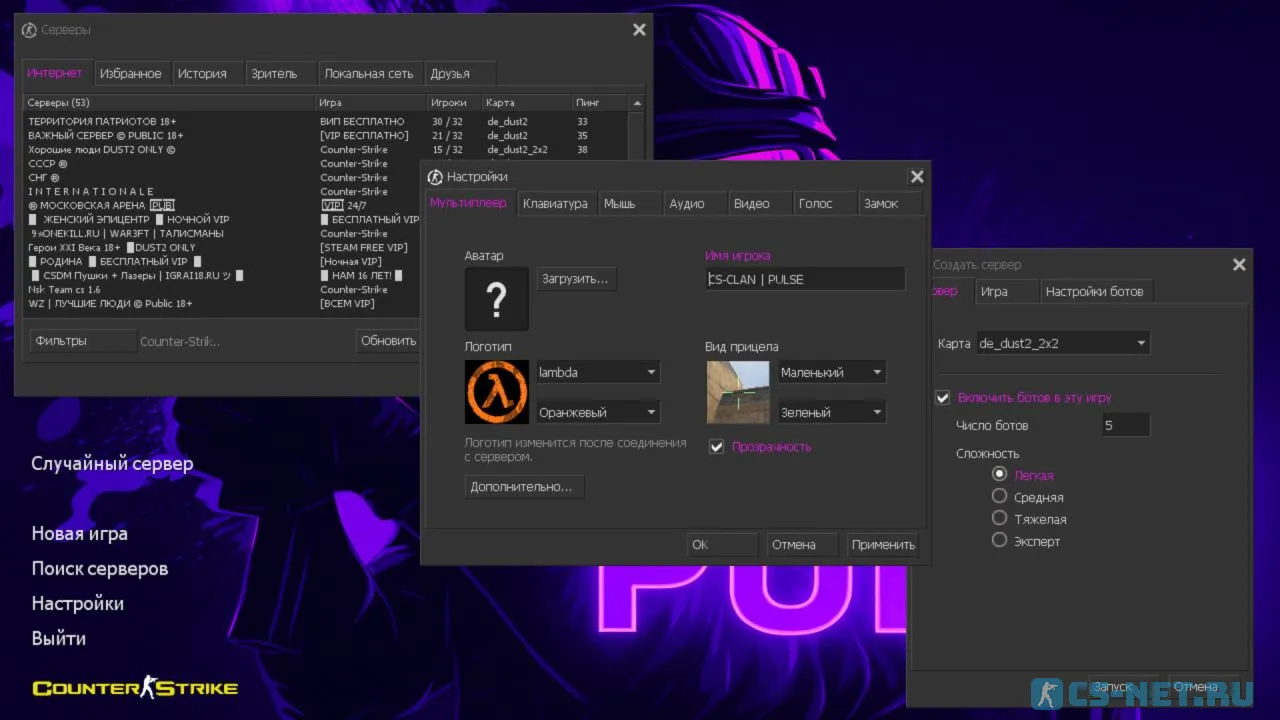Open the Мультиплеер tab

tap(468, 203)
